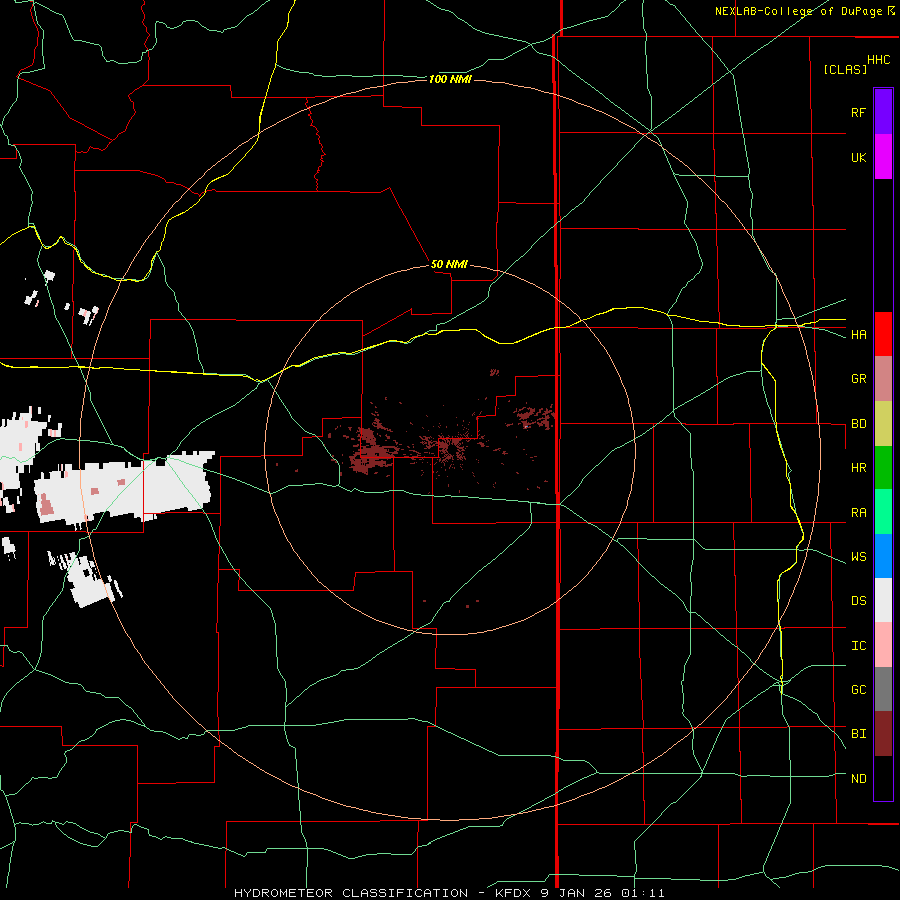Click the UK legend label
The height and width of the screenshot is (900, 900).
tap(858, 157)
